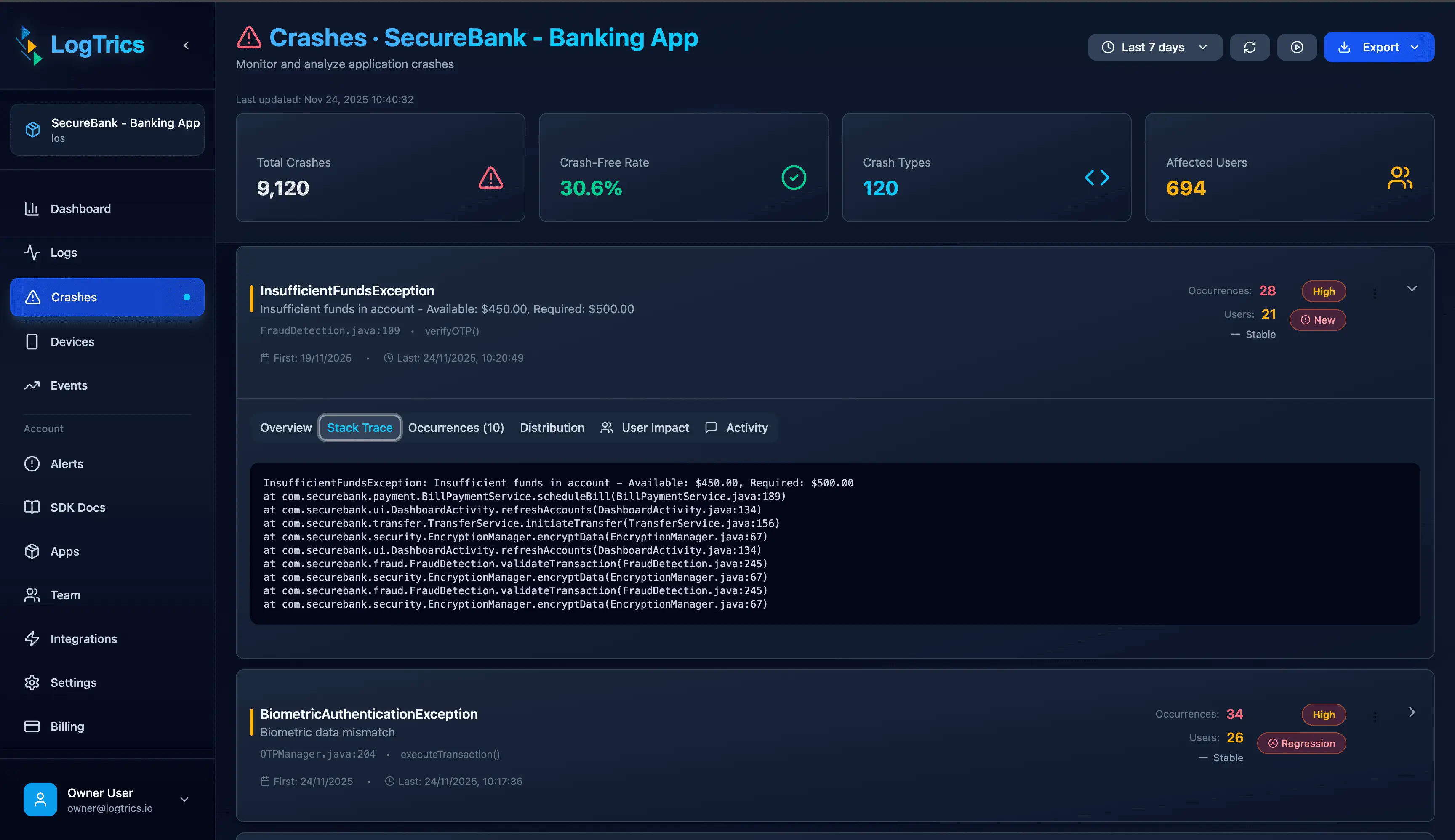Refresh the crash data

tap(1249, 47)
